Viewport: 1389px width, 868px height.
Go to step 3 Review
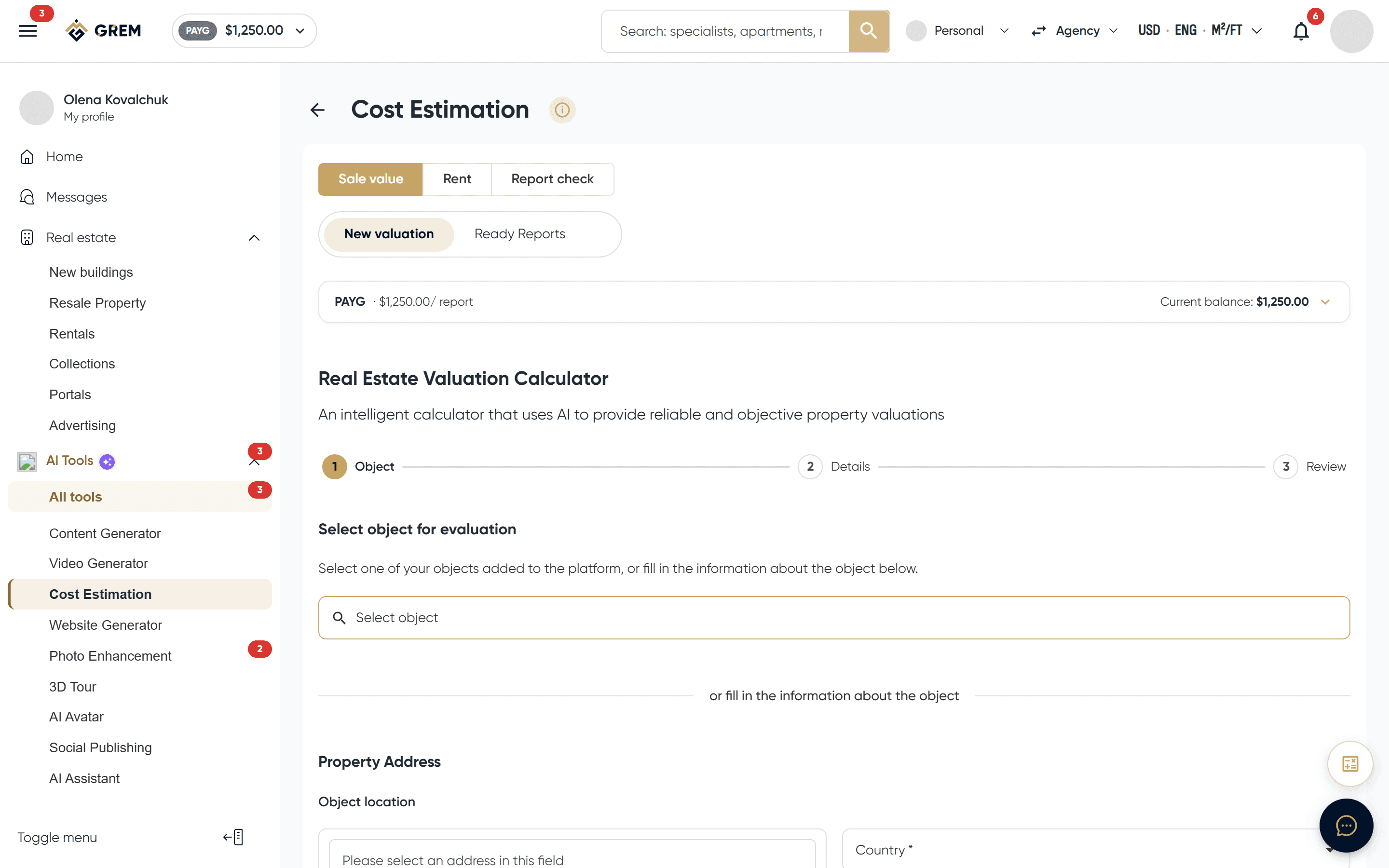coord(1309,467)
